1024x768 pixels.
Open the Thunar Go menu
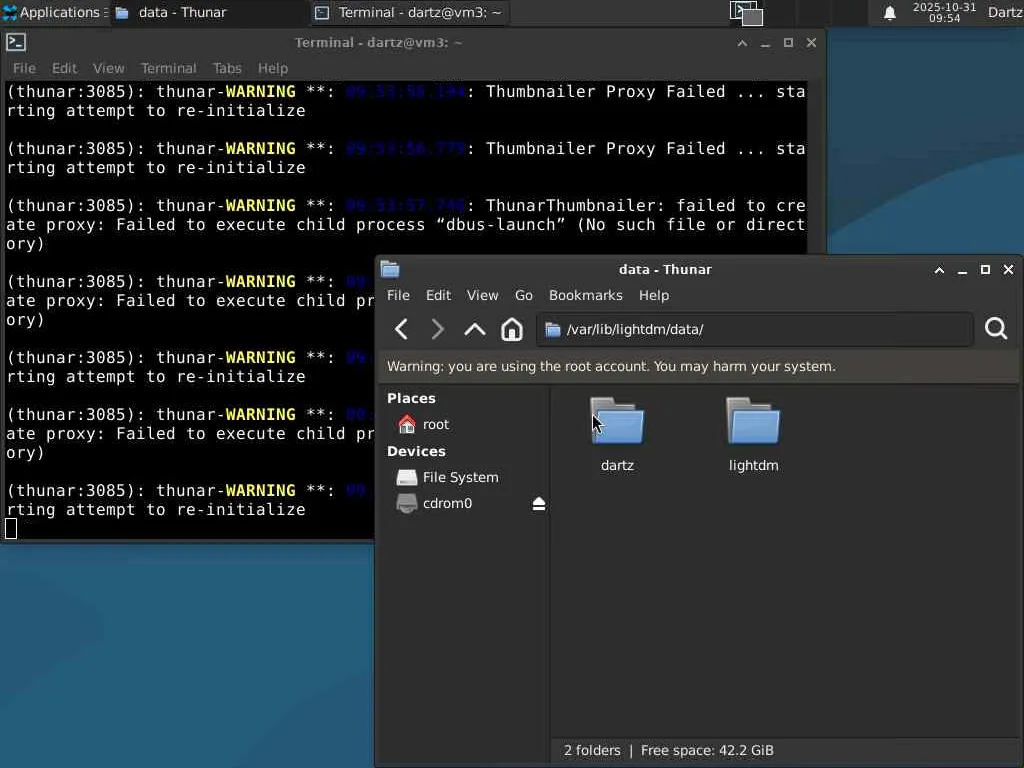point(524,295)
